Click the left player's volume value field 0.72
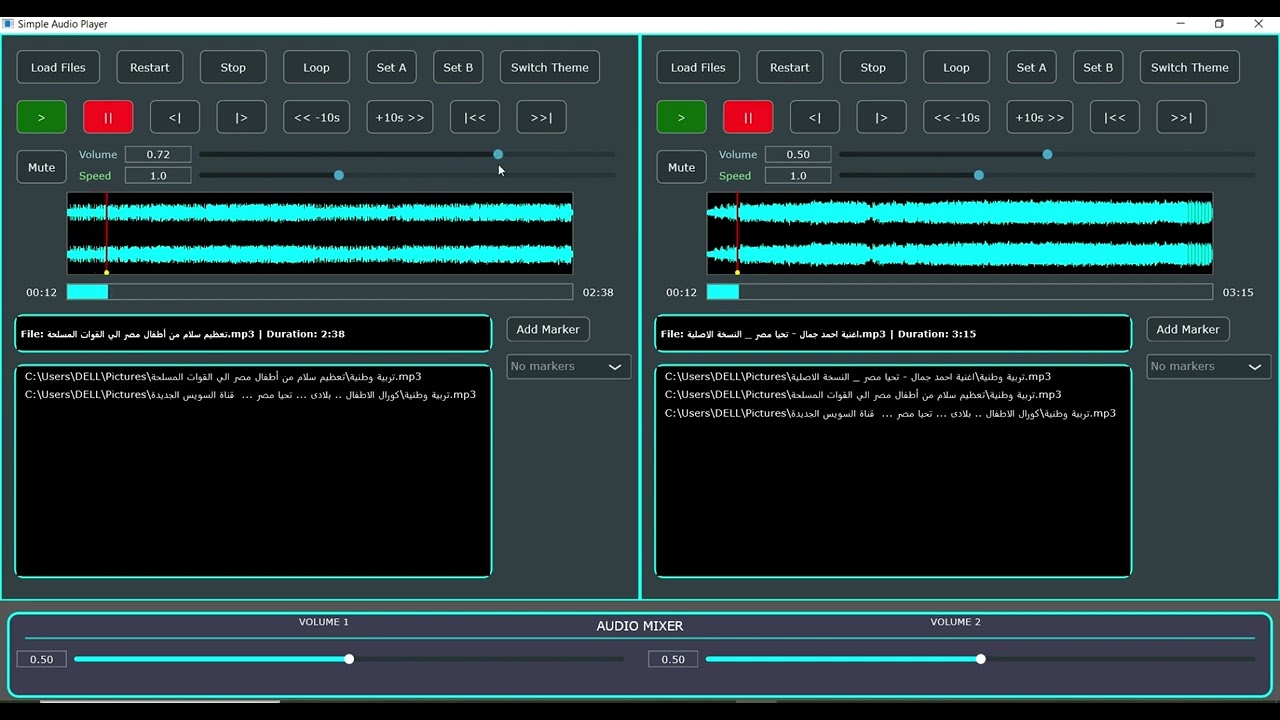Screen dimensions: 1280x720 tap(158, 154)
